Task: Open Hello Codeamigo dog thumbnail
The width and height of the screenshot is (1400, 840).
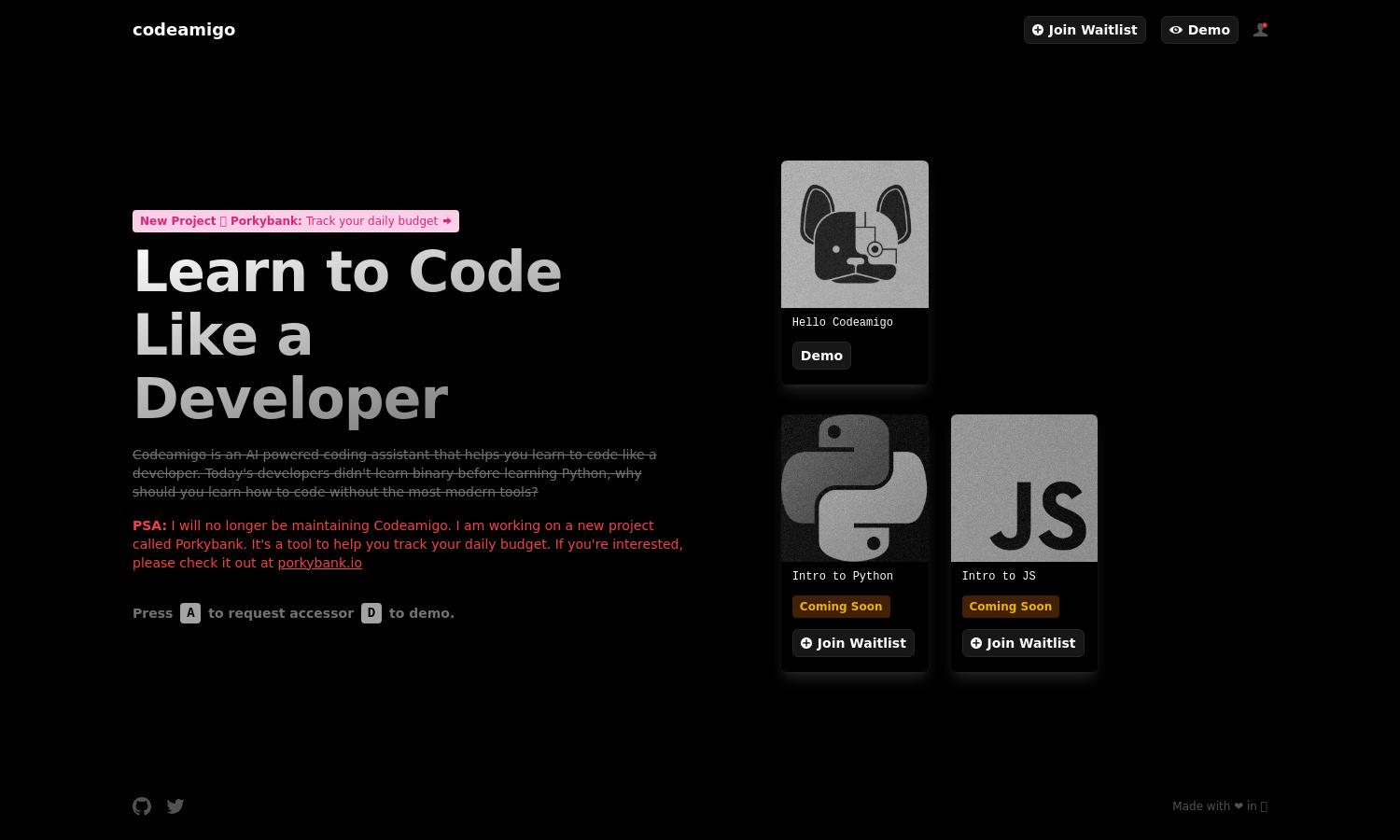Action: coord(855,234)
